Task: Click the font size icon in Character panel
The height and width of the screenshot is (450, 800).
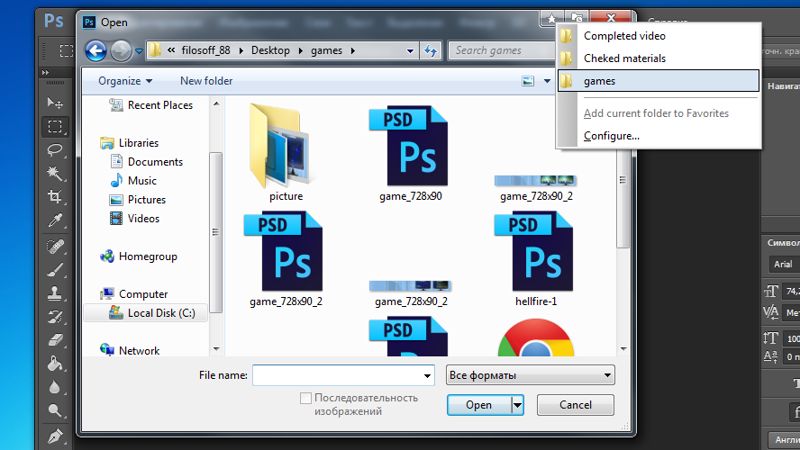Action: [x=770, y=291]
